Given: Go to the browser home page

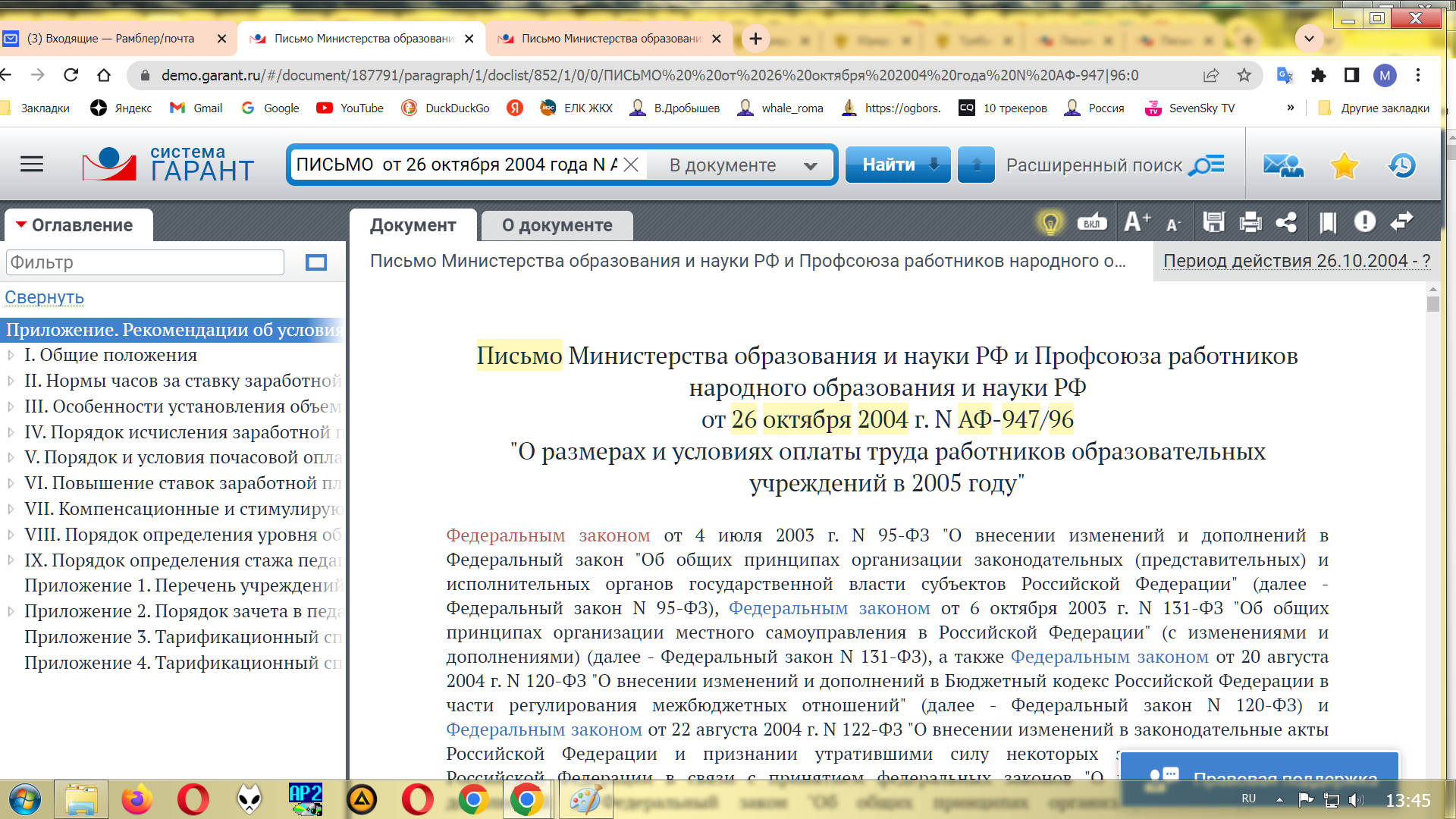Looking at the screenshot, I should [104, 75].
